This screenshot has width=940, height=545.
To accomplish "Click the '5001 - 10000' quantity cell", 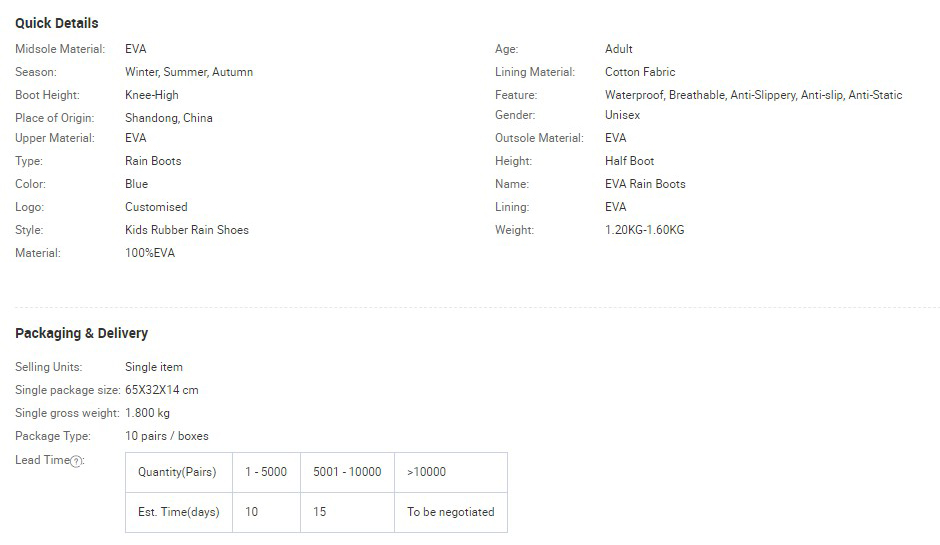I will 347,472.
